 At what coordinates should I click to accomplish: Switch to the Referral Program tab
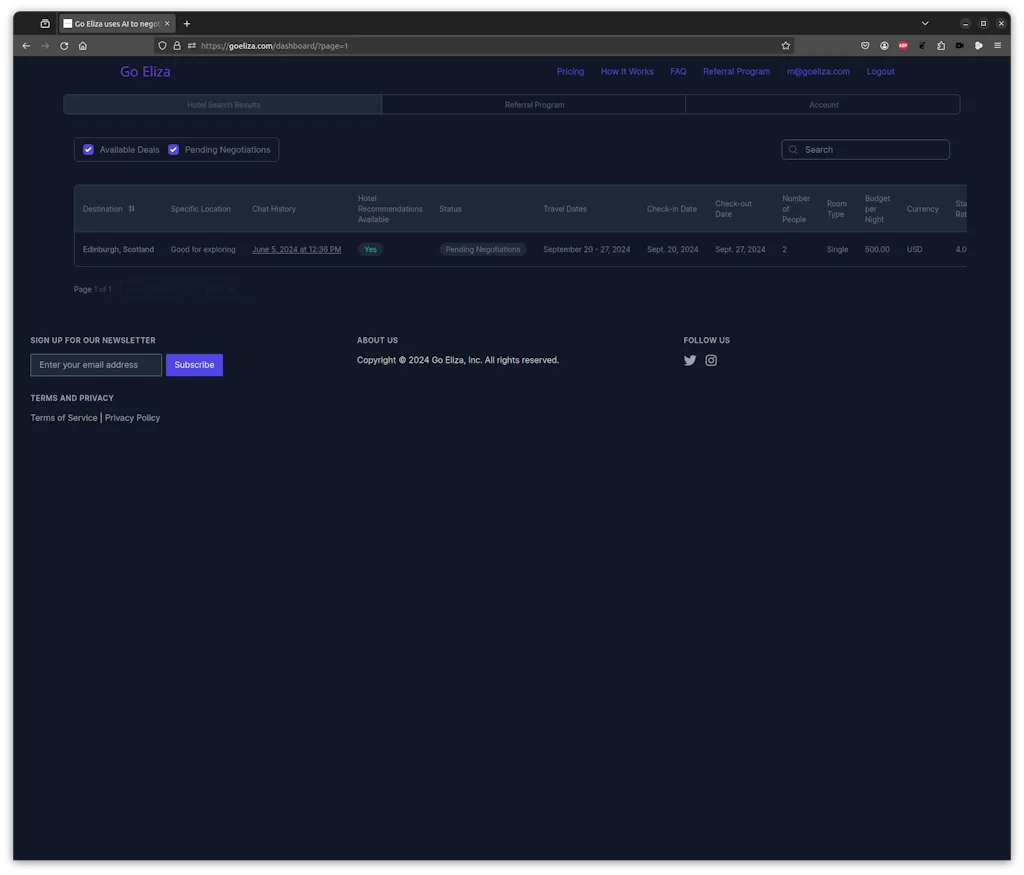(534, 105)
